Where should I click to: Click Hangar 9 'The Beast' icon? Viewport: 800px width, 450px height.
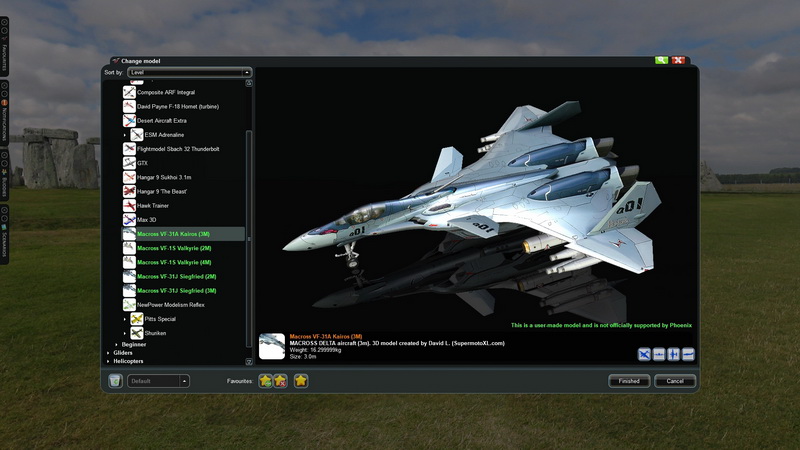[129, 191]
